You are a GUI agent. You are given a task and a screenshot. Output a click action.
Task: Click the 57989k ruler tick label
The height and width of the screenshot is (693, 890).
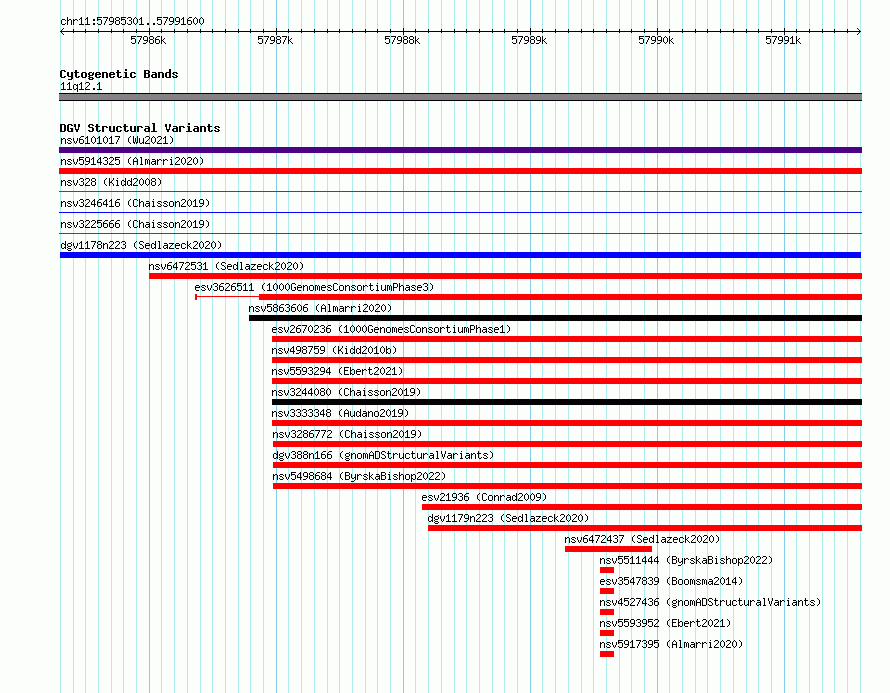pyautogui.click(x=529, y=40)
